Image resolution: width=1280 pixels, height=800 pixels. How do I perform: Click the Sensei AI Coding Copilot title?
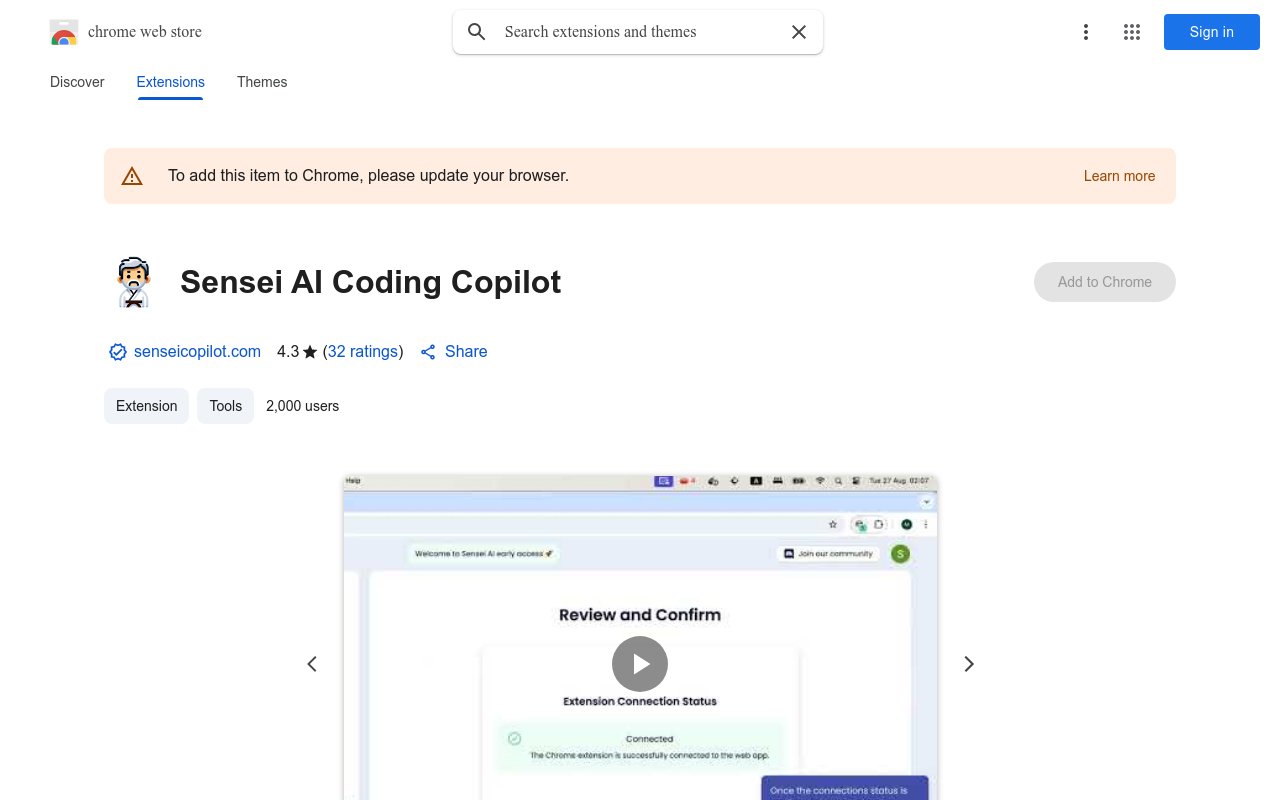point(370,282)
